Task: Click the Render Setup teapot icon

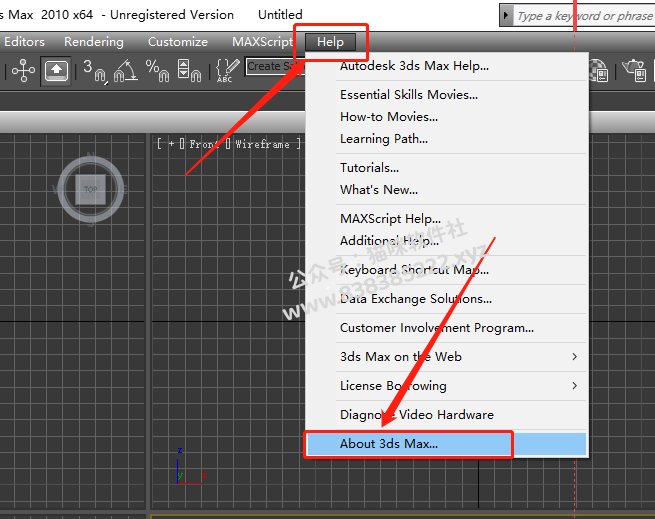Action: [x=635, y=70]
